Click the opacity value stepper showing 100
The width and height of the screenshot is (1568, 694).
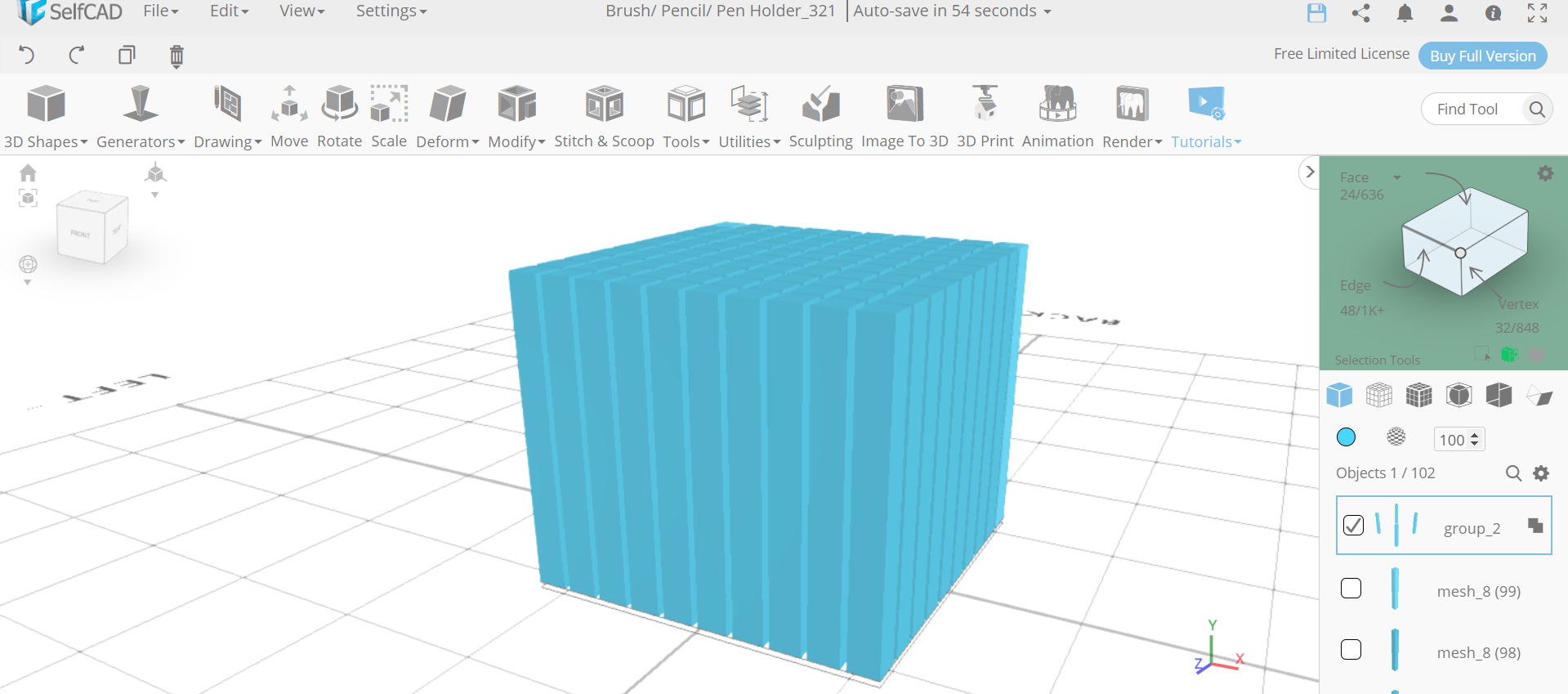1459,439
